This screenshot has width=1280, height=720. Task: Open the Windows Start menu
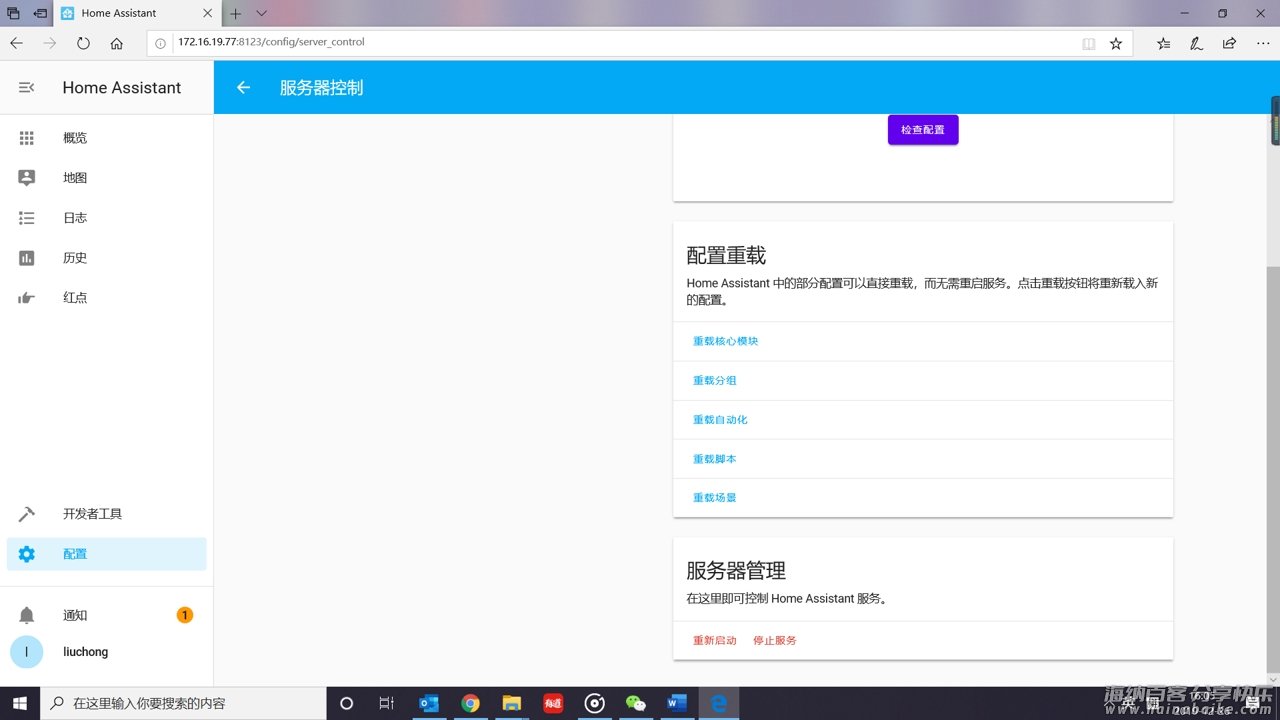pos(20,703)
